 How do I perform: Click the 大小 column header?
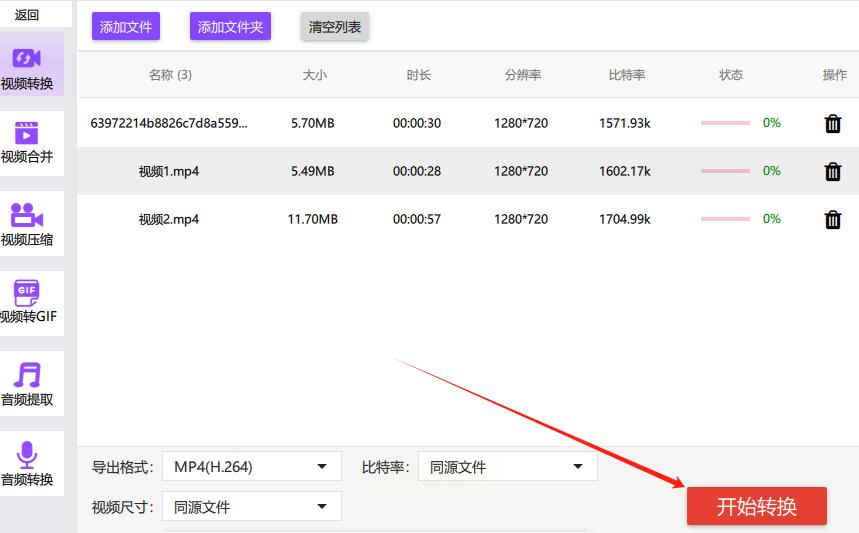click(314, 75)
